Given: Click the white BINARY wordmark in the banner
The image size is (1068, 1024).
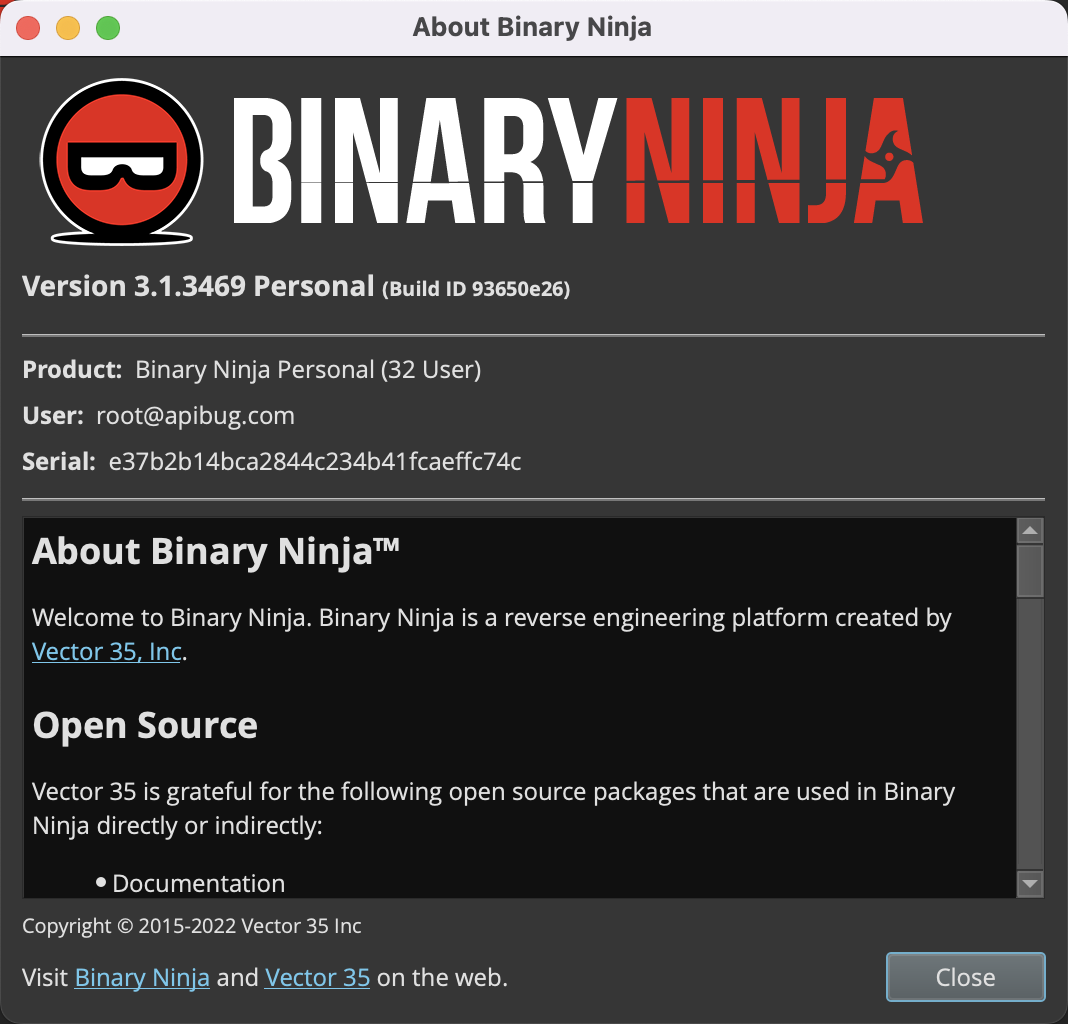Looking at the screenshot, I should click(x=422, y=162).
